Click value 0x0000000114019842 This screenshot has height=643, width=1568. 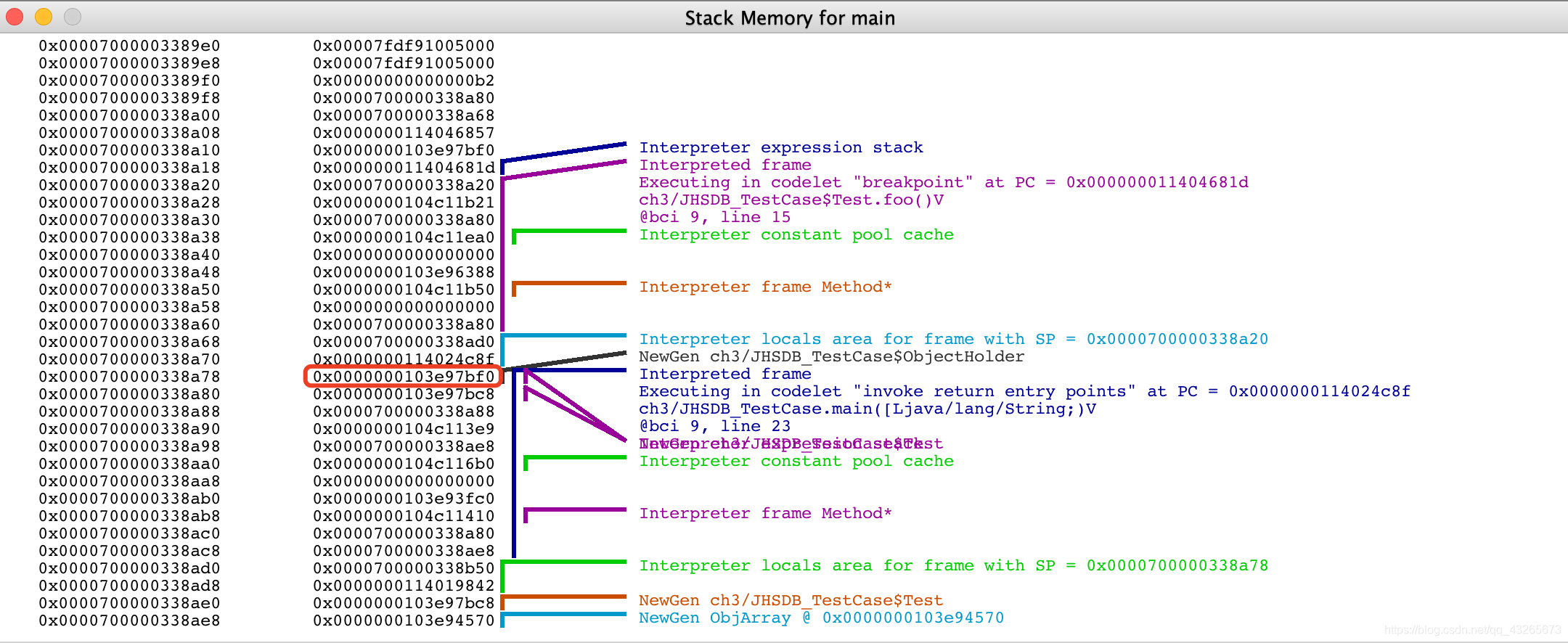[x=404, y=586]
